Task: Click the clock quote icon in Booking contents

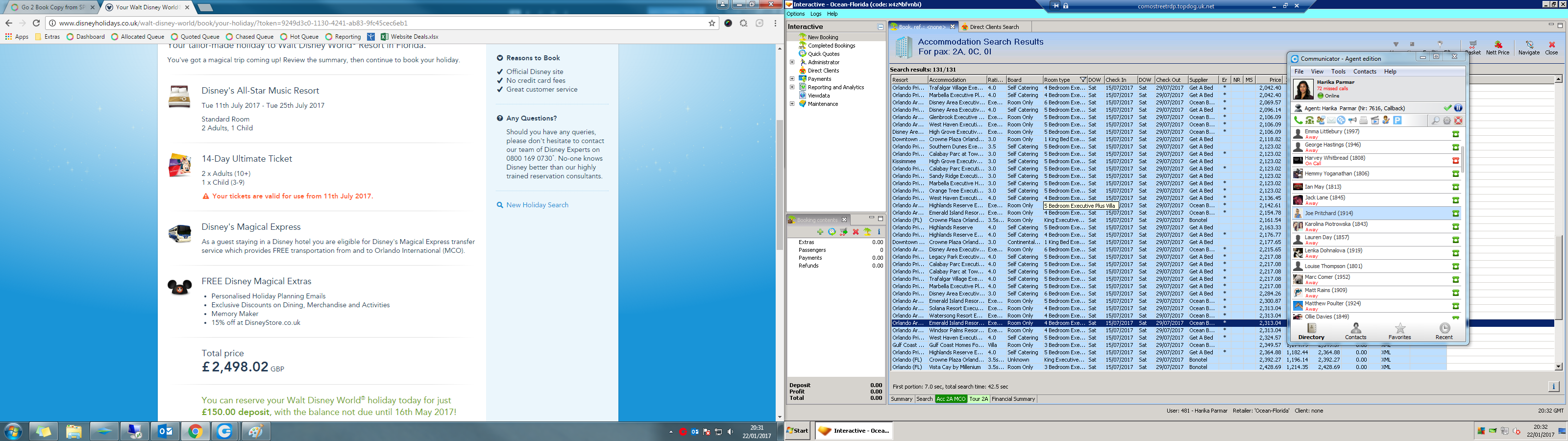Action: (832, 232)
